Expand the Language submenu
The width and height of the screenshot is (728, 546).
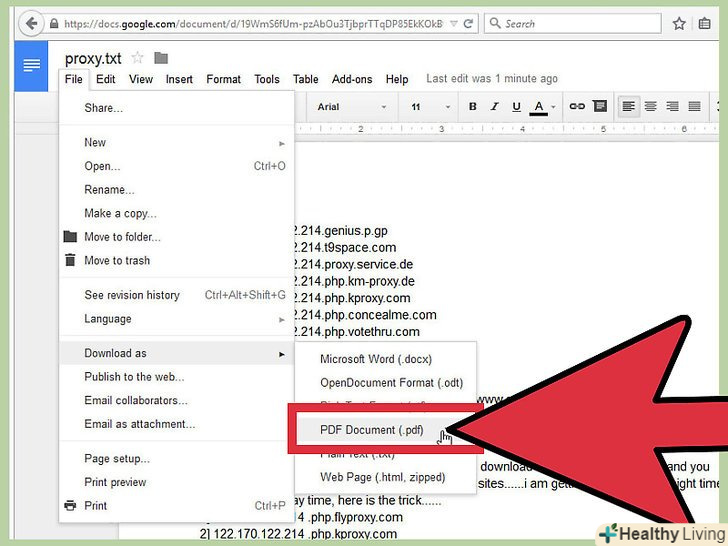click(176, 319)
